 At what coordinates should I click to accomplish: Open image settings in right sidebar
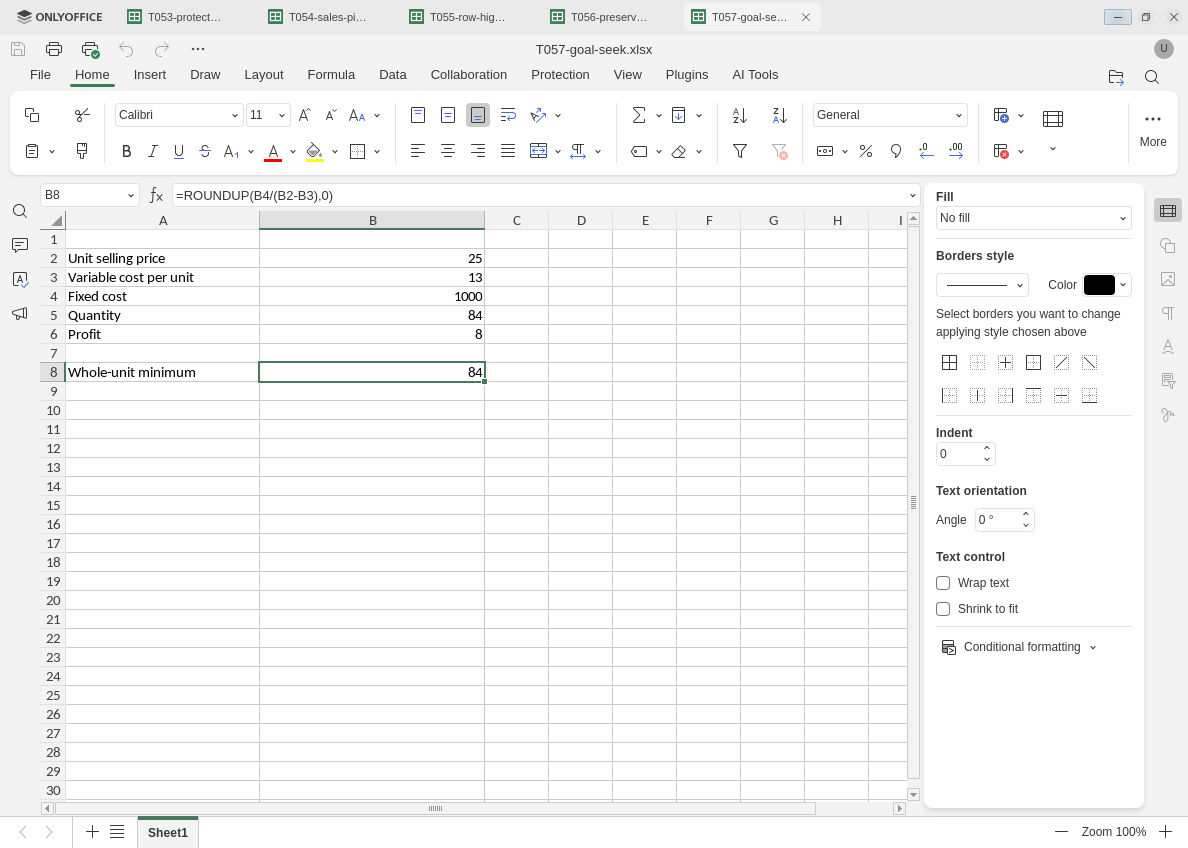[x=1168, y=280]
